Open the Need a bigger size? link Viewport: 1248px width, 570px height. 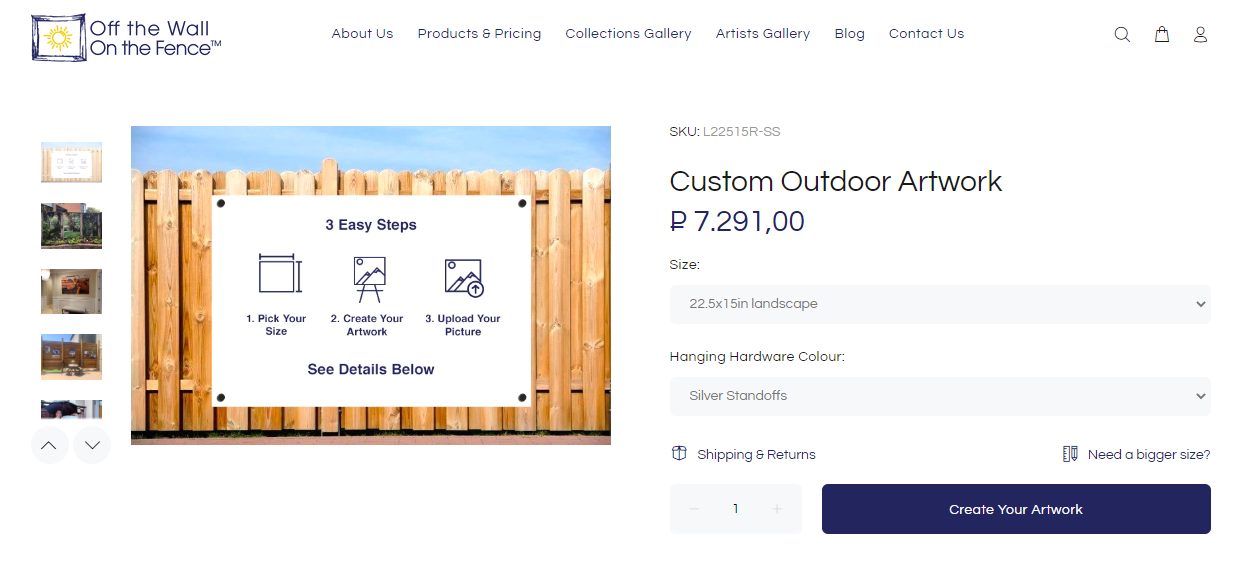point(1149,455)
